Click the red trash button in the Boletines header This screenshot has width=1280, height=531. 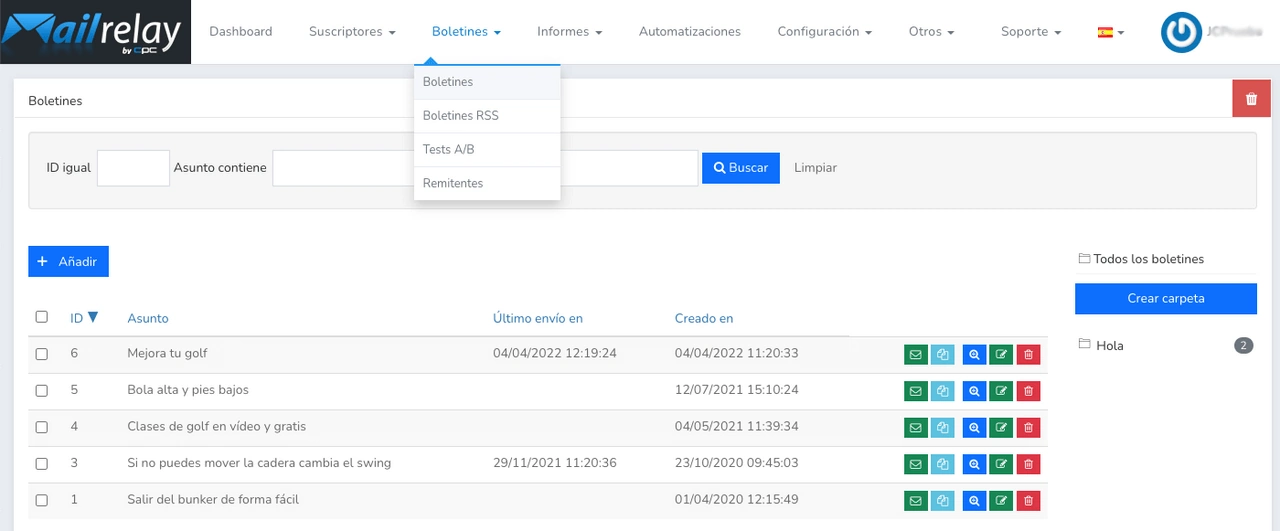pyautogui.click(x=1251, y=99)
